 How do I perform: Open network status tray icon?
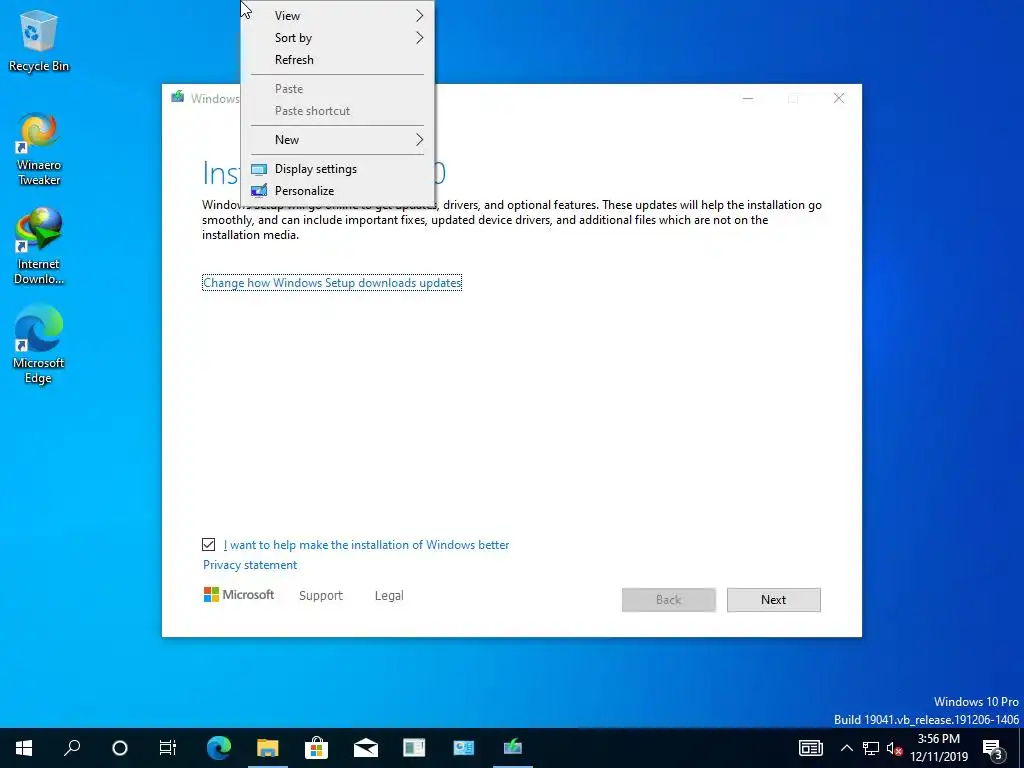871,748
